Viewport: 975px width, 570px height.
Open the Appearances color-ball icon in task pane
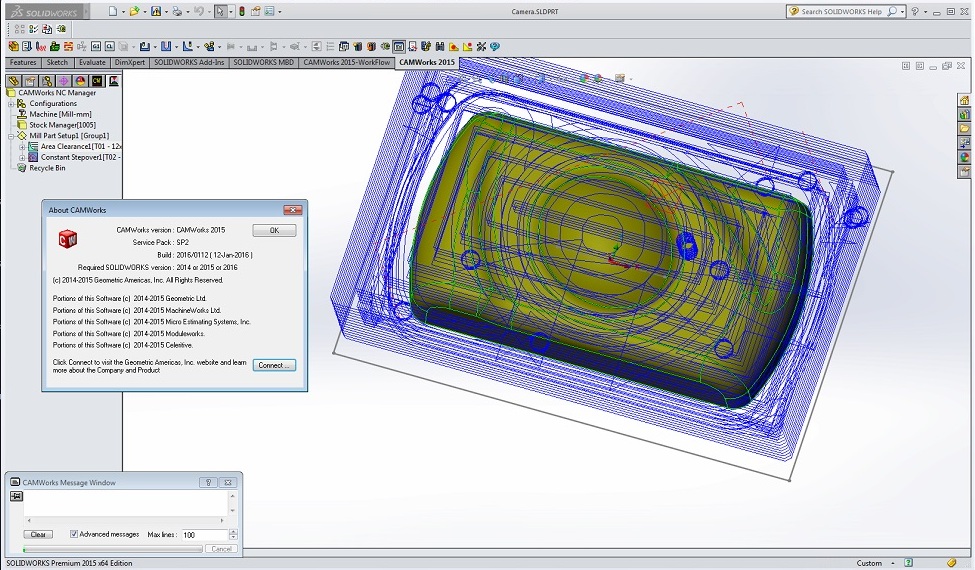(x=964, y=157)
